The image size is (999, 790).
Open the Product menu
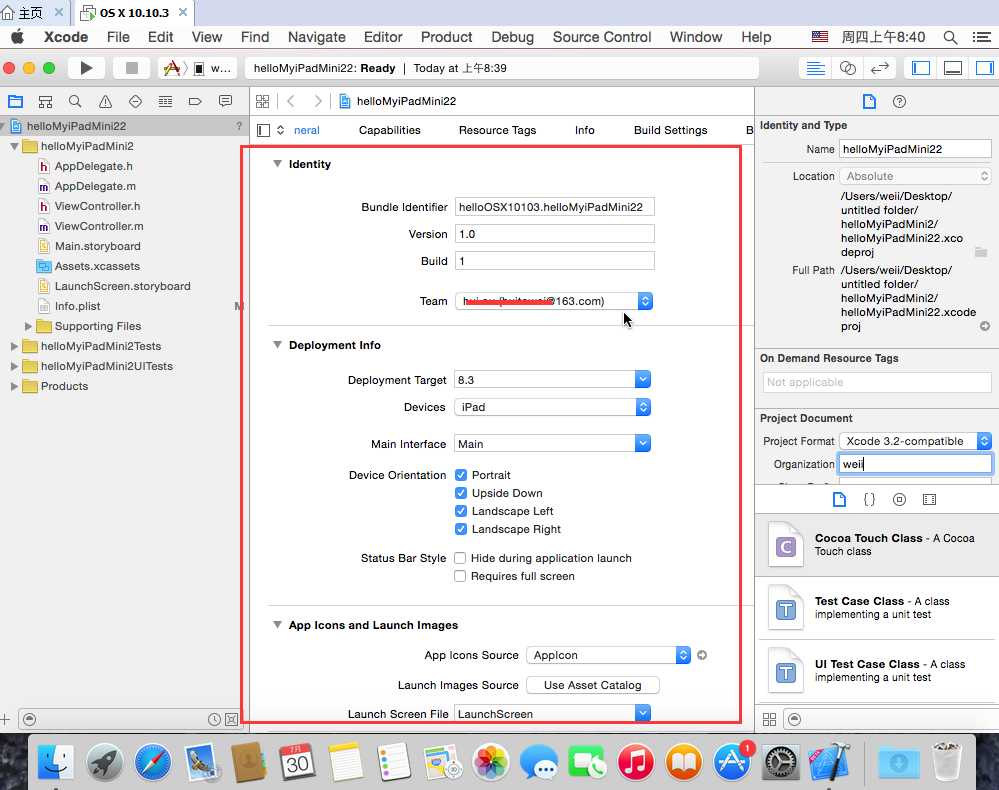click(447, 37)
